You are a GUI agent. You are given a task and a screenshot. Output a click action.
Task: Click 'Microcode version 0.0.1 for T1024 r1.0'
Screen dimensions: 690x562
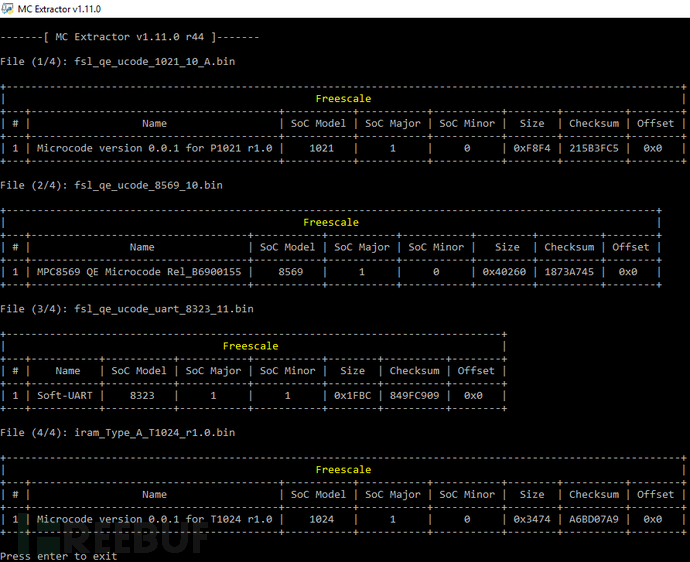coord(154,519)
